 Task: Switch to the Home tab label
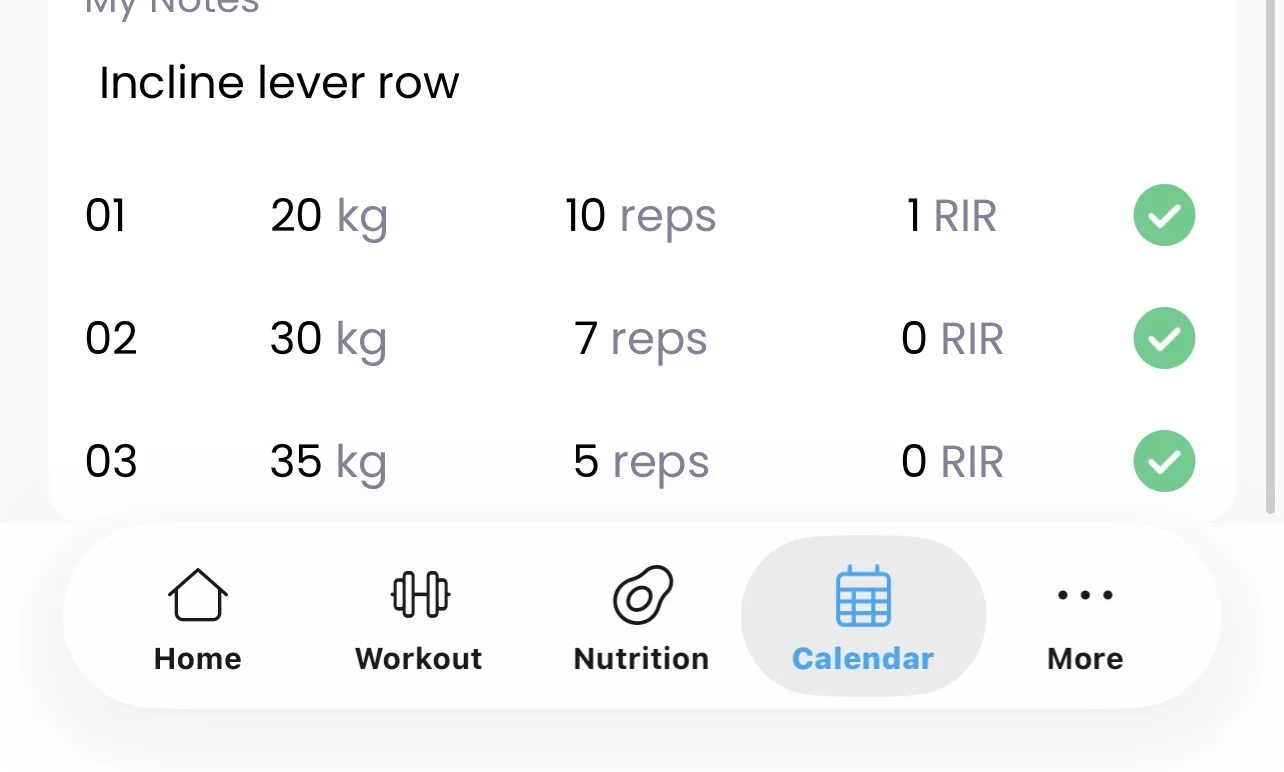click(198, 659)
